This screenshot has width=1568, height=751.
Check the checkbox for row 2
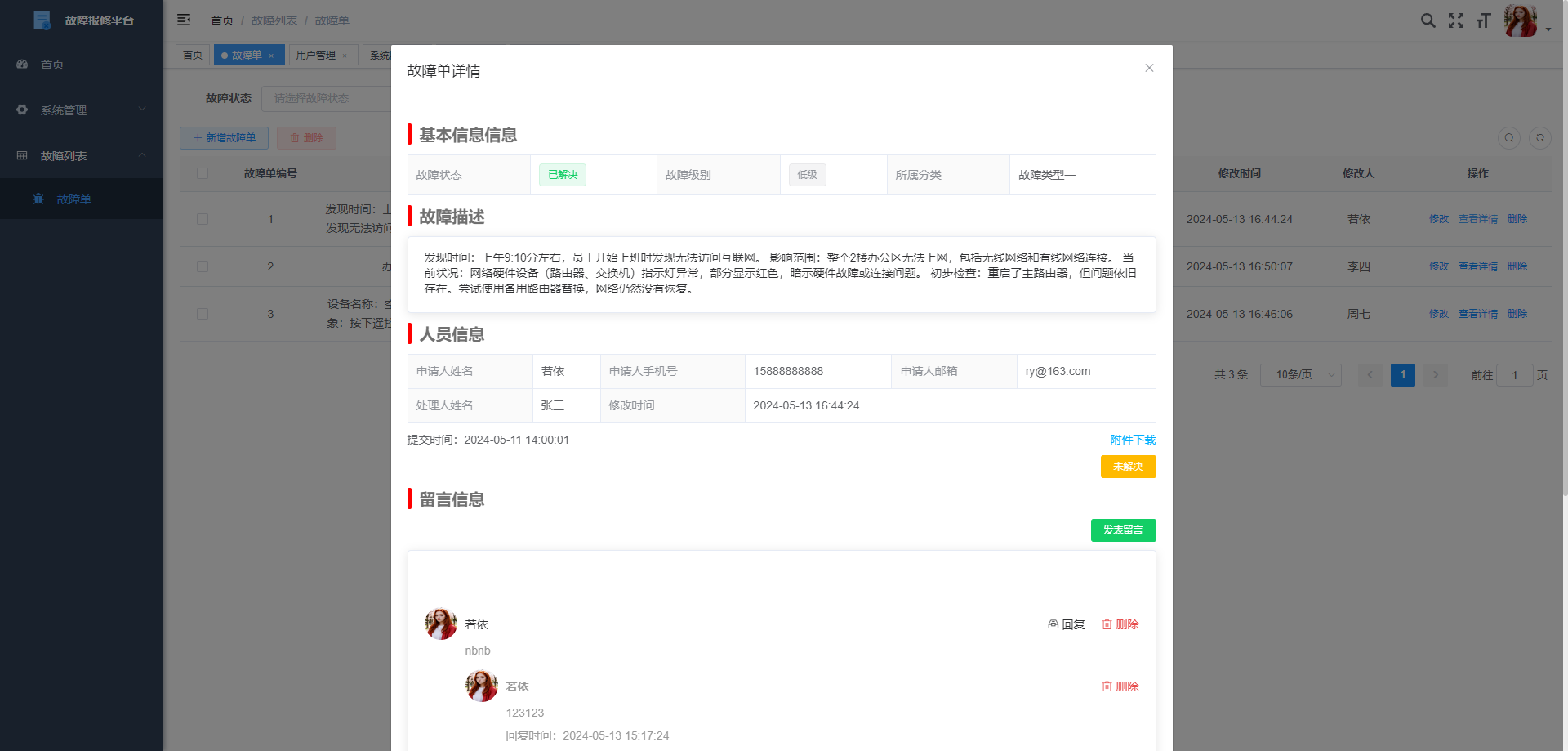[203, 266]
